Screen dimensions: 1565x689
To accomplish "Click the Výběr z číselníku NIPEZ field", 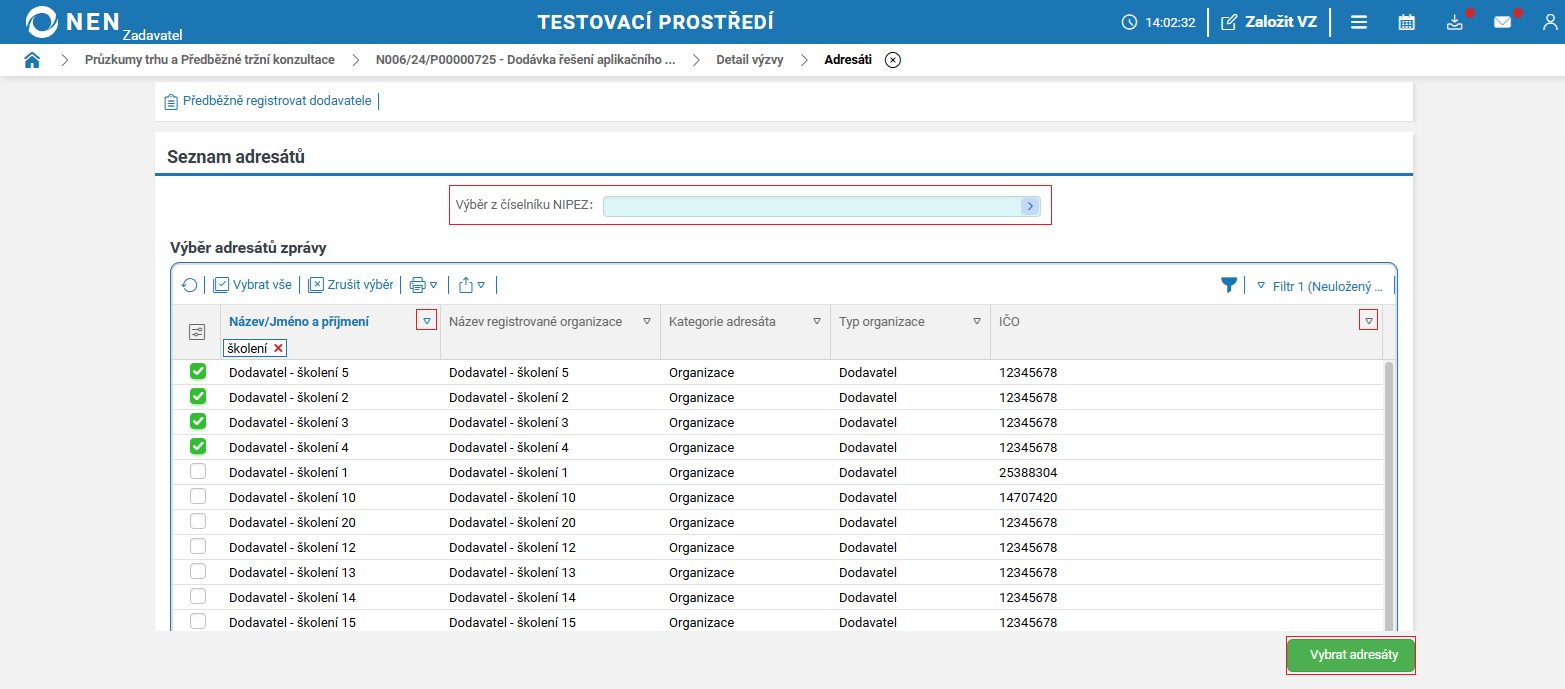I will (x=812, y=205).
